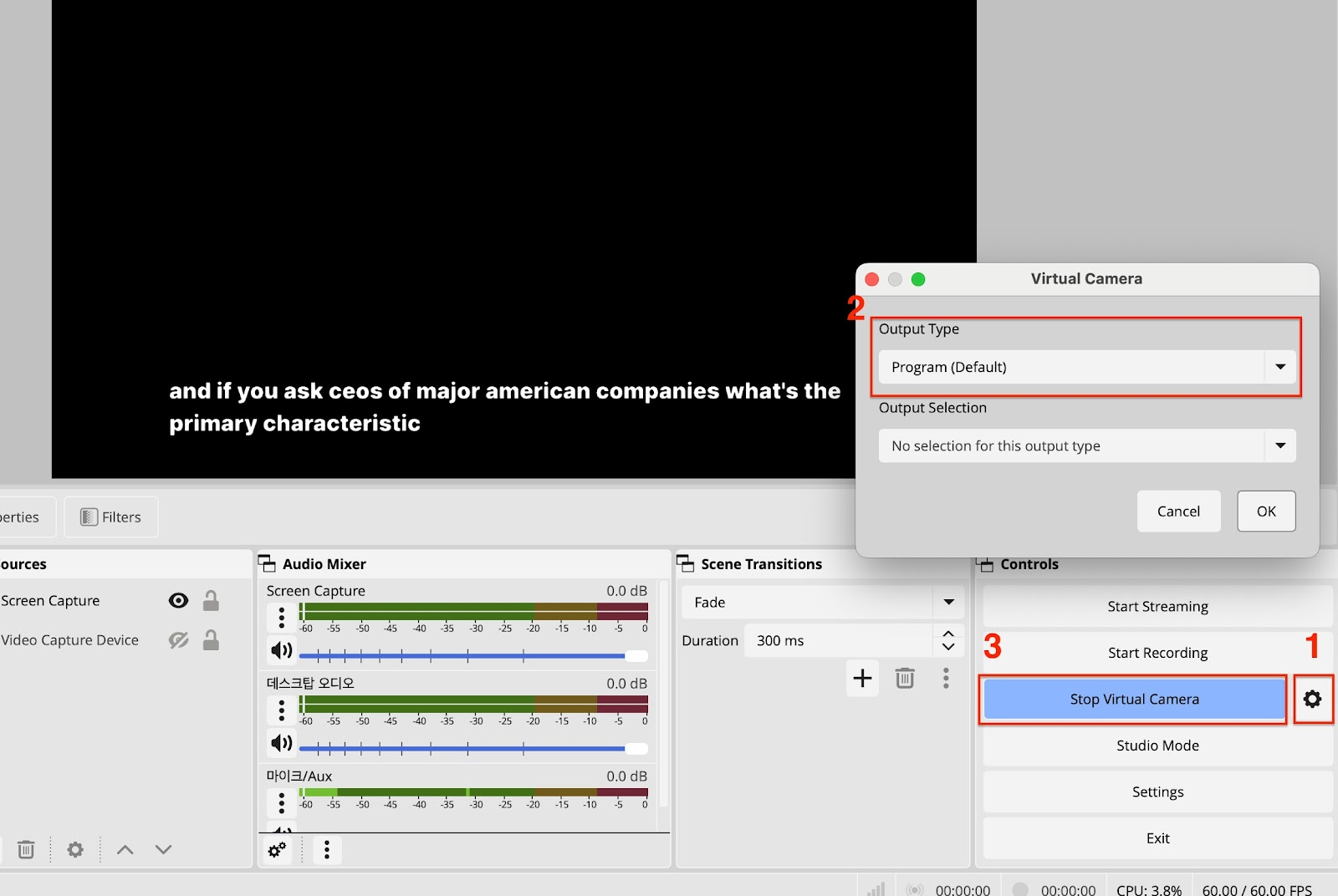
Task: Remove scene transition trash icon
Action: [x=905, y=678]
